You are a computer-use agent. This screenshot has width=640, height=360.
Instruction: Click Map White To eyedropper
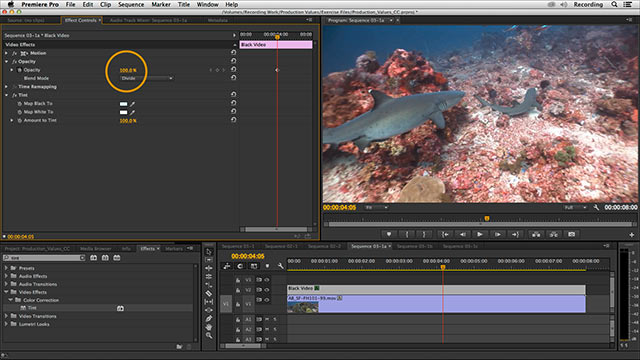pos(132,112)
